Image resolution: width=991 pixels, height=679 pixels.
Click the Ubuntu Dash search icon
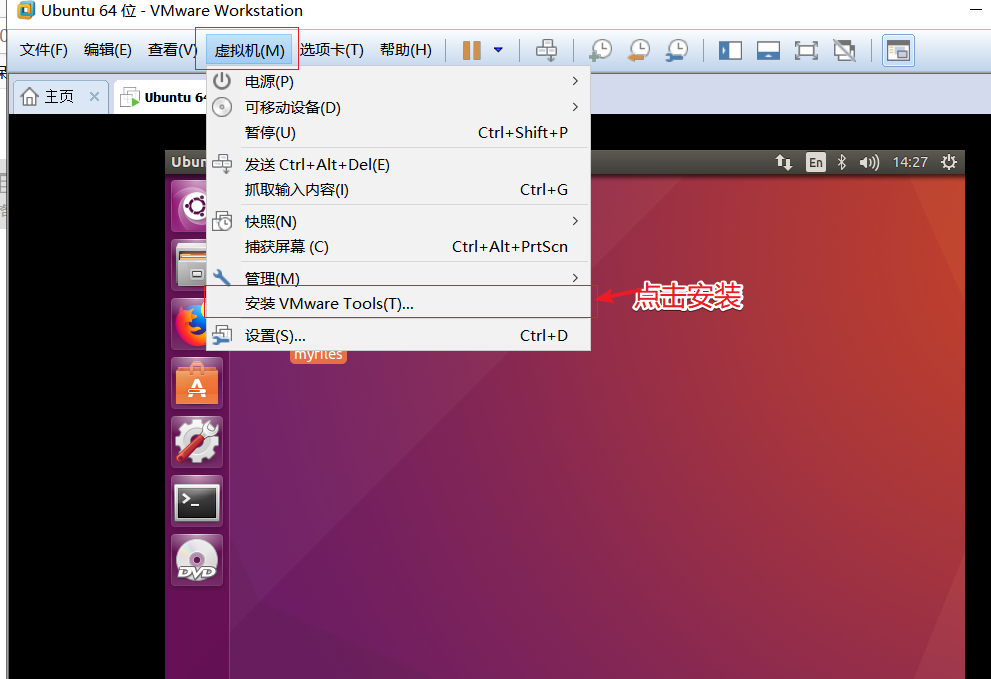coord(190,206)
